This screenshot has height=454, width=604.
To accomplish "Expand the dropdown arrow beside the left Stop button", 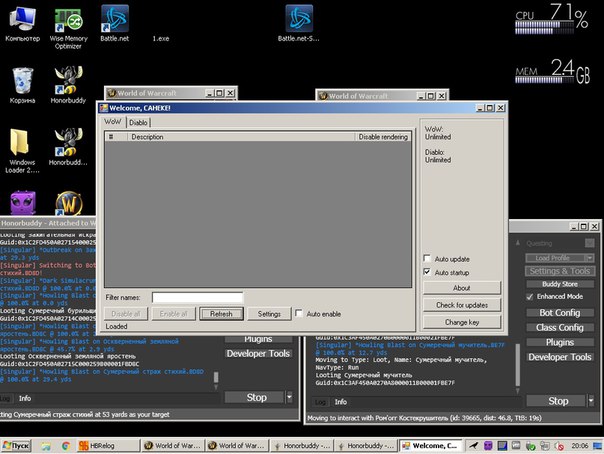I will pos(288,397).
